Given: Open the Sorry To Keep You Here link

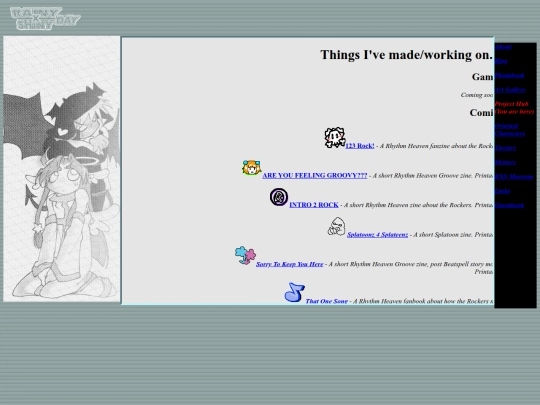Looking at the screenshot, I should pos(290,264).
